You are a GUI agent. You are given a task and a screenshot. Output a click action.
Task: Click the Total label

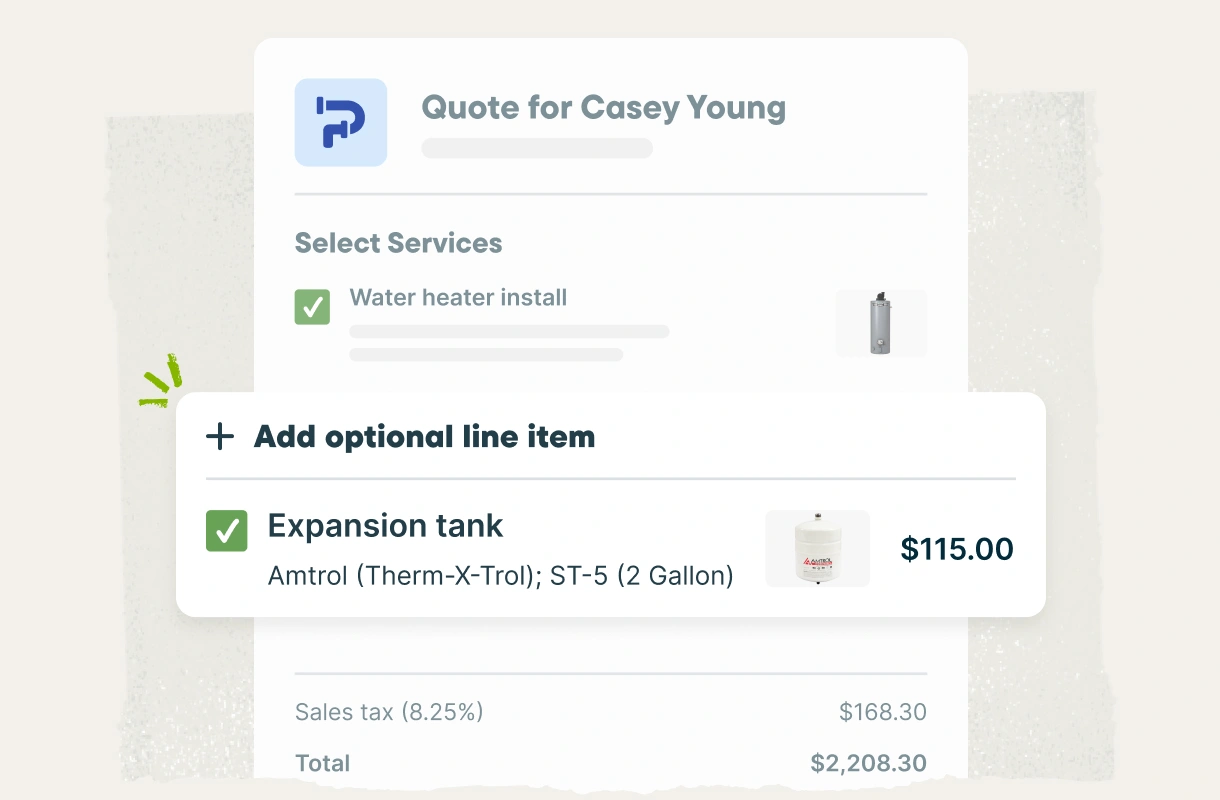coord(322,763)
